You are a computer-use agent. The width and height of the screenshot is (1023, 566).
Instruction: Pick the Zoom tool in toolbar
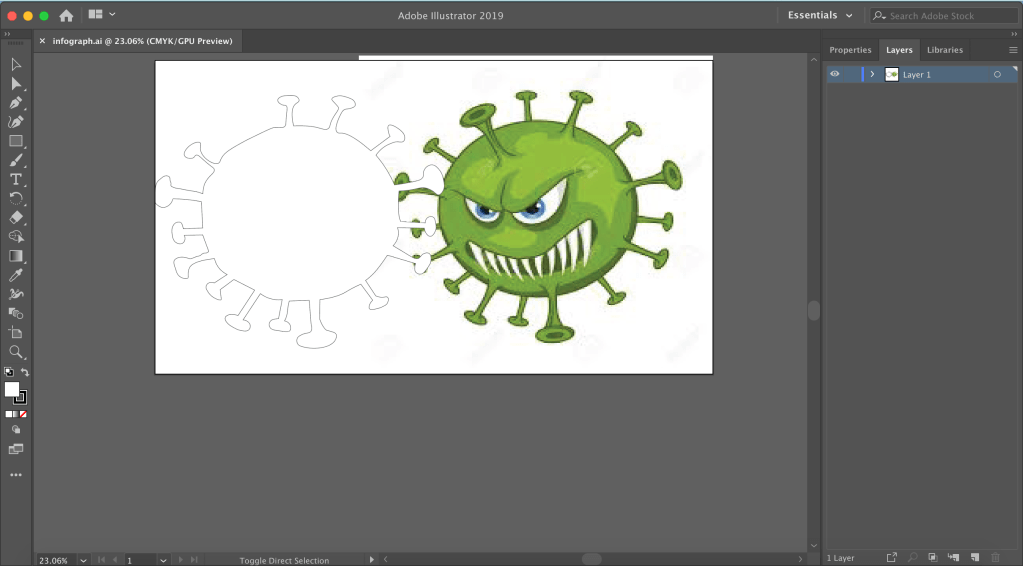(x=16, y=352)
